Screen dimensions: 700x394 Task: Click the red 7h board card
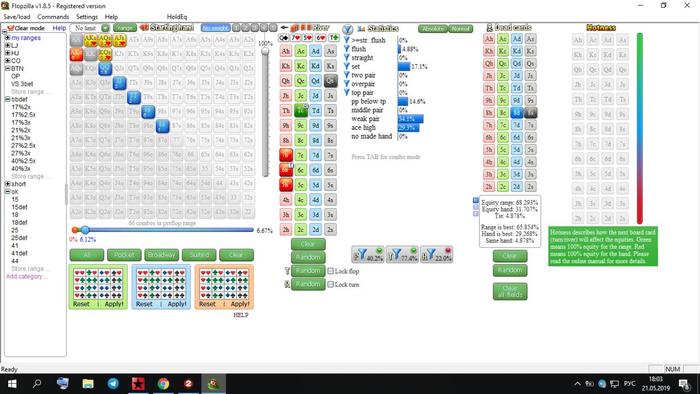pyautogui.click(x=286, y=155)
